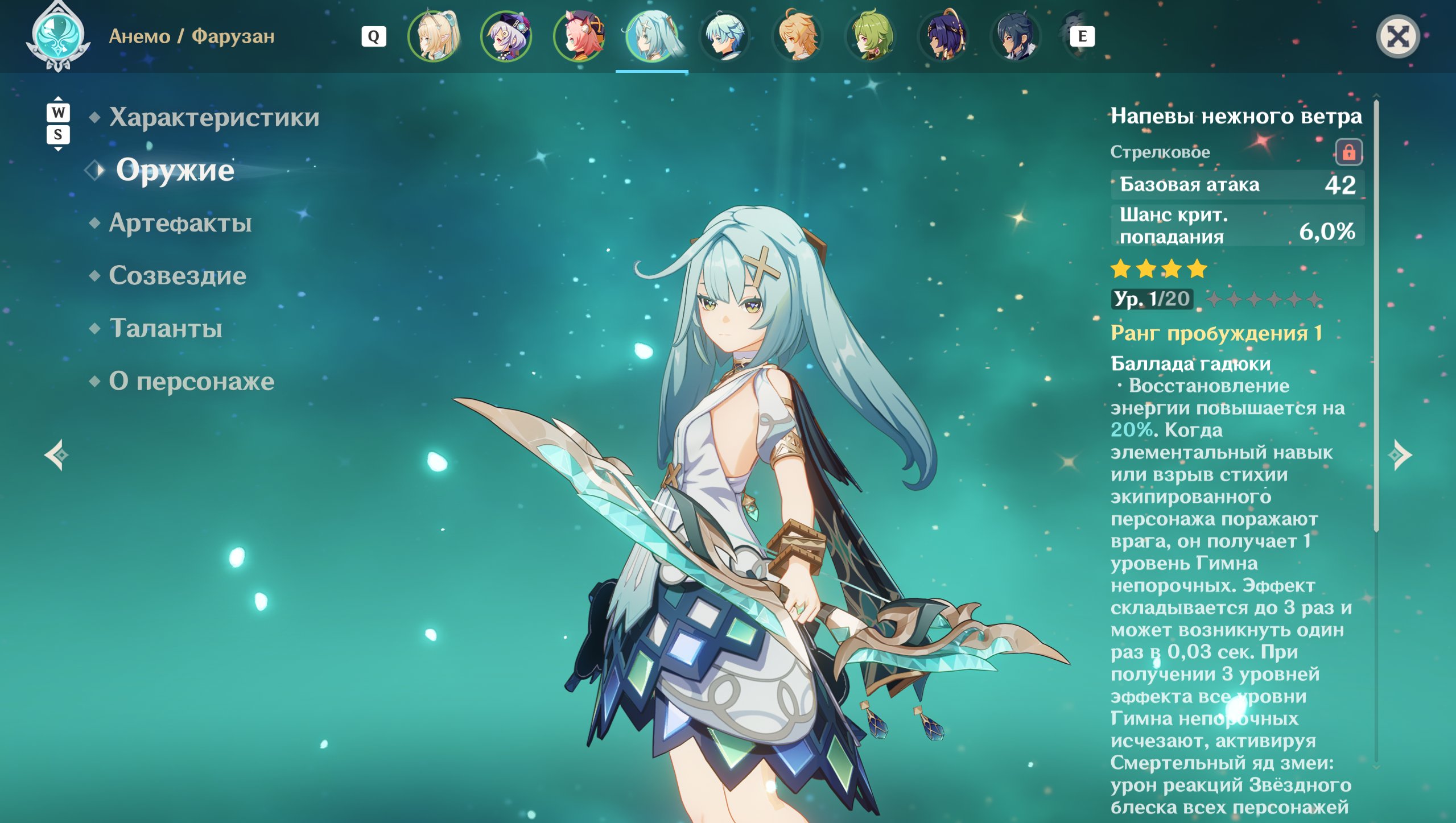The width and height of the screenshot is (1456, 823).
Task: Click the Anemo element emblem
Action: point(58,36)
